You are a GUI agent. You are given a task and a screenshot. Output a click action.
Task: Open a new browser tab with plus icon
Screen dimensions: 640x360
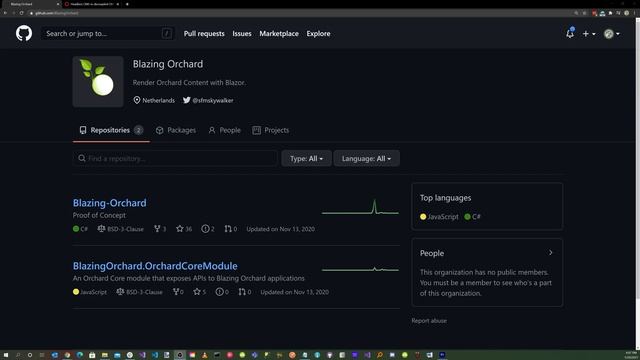pos(127,4)
